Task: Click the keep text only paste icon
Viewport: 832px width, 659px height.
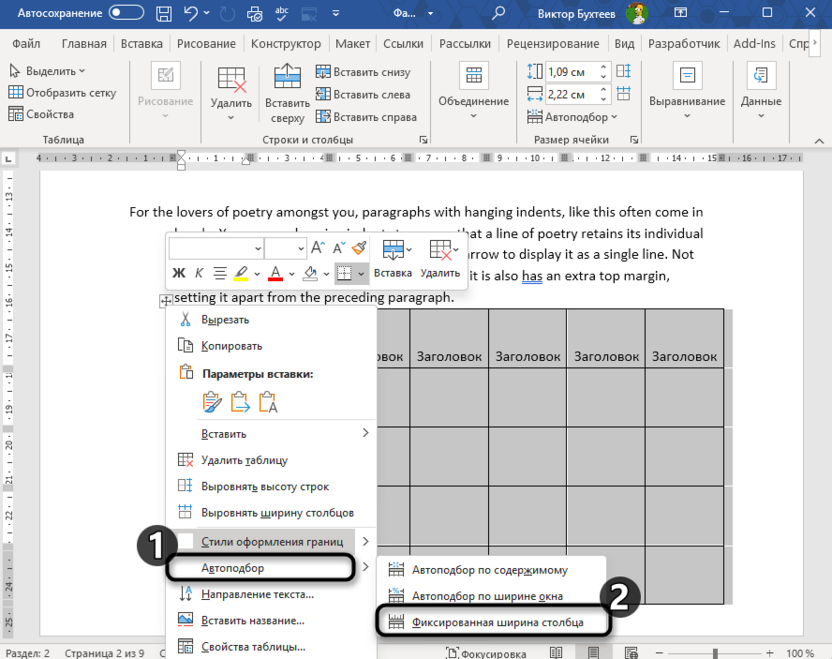Action: (268, 402)
